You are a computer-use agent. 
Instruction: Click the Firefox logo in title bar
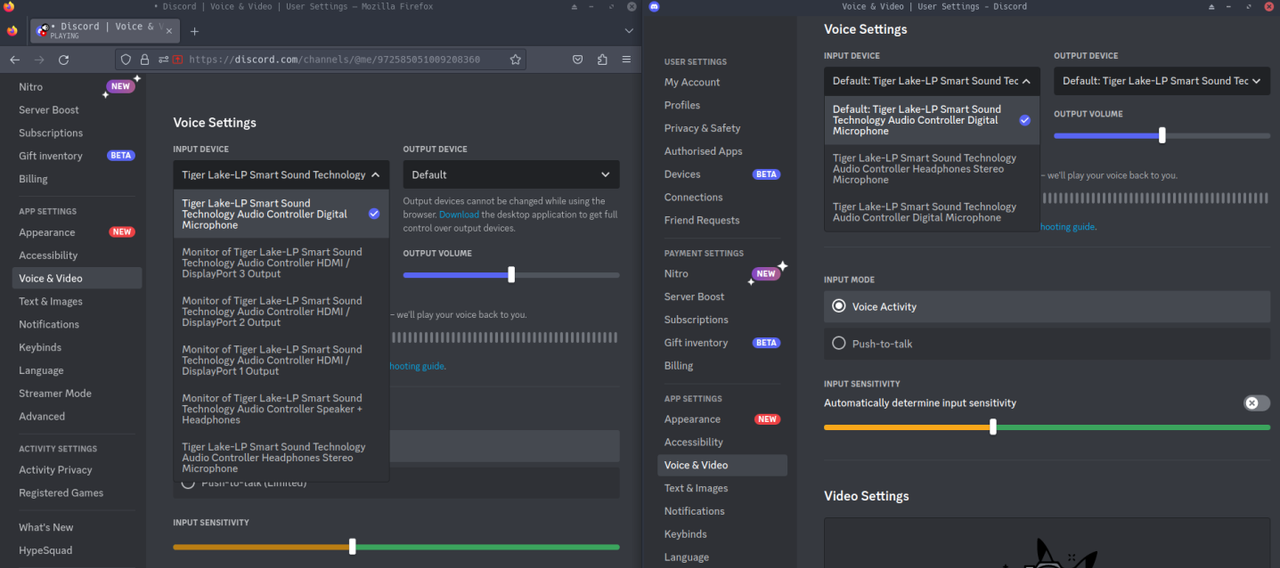9,6
